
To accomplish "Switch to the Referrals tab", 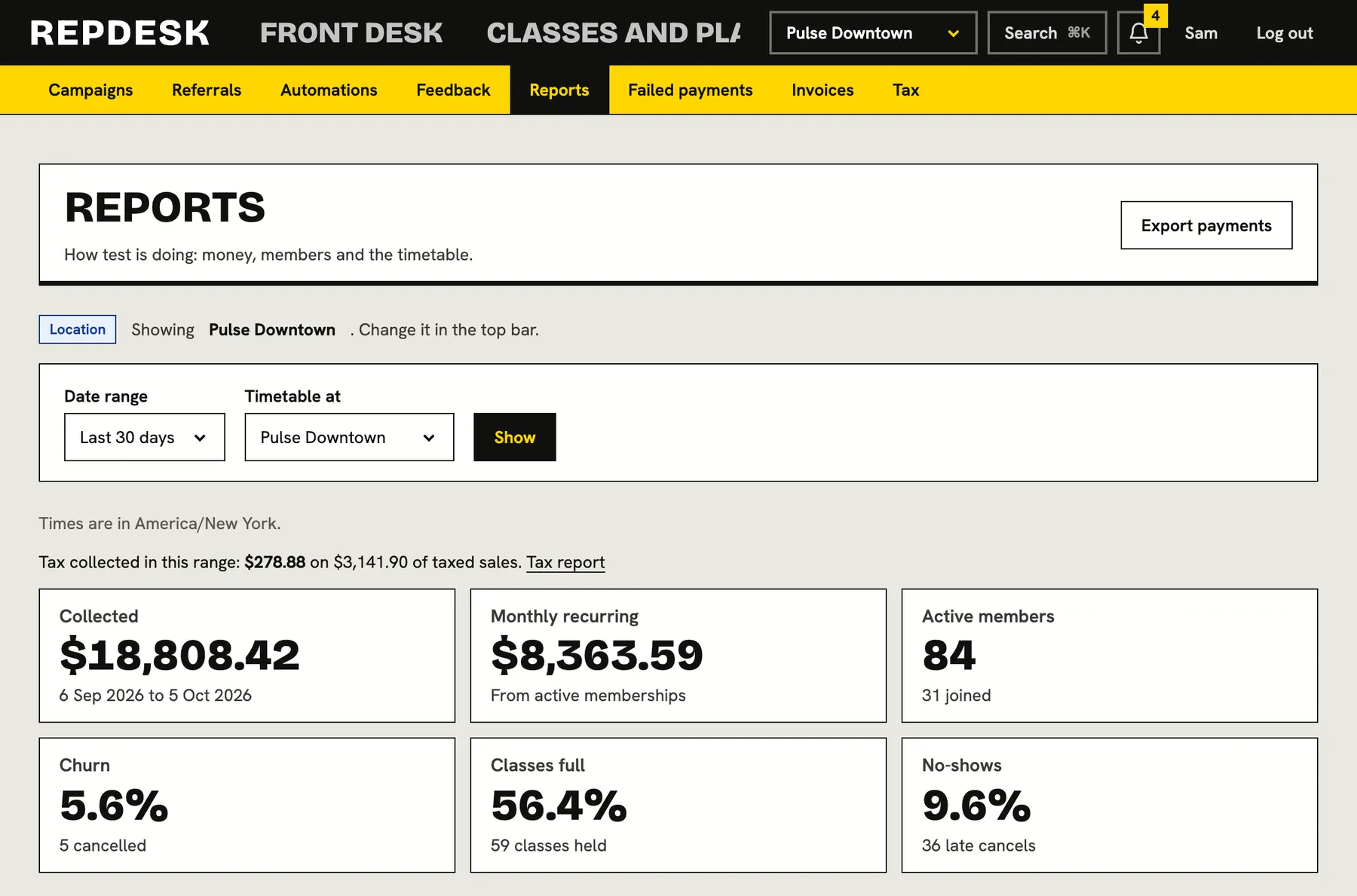I will click(x=207, y=90).
